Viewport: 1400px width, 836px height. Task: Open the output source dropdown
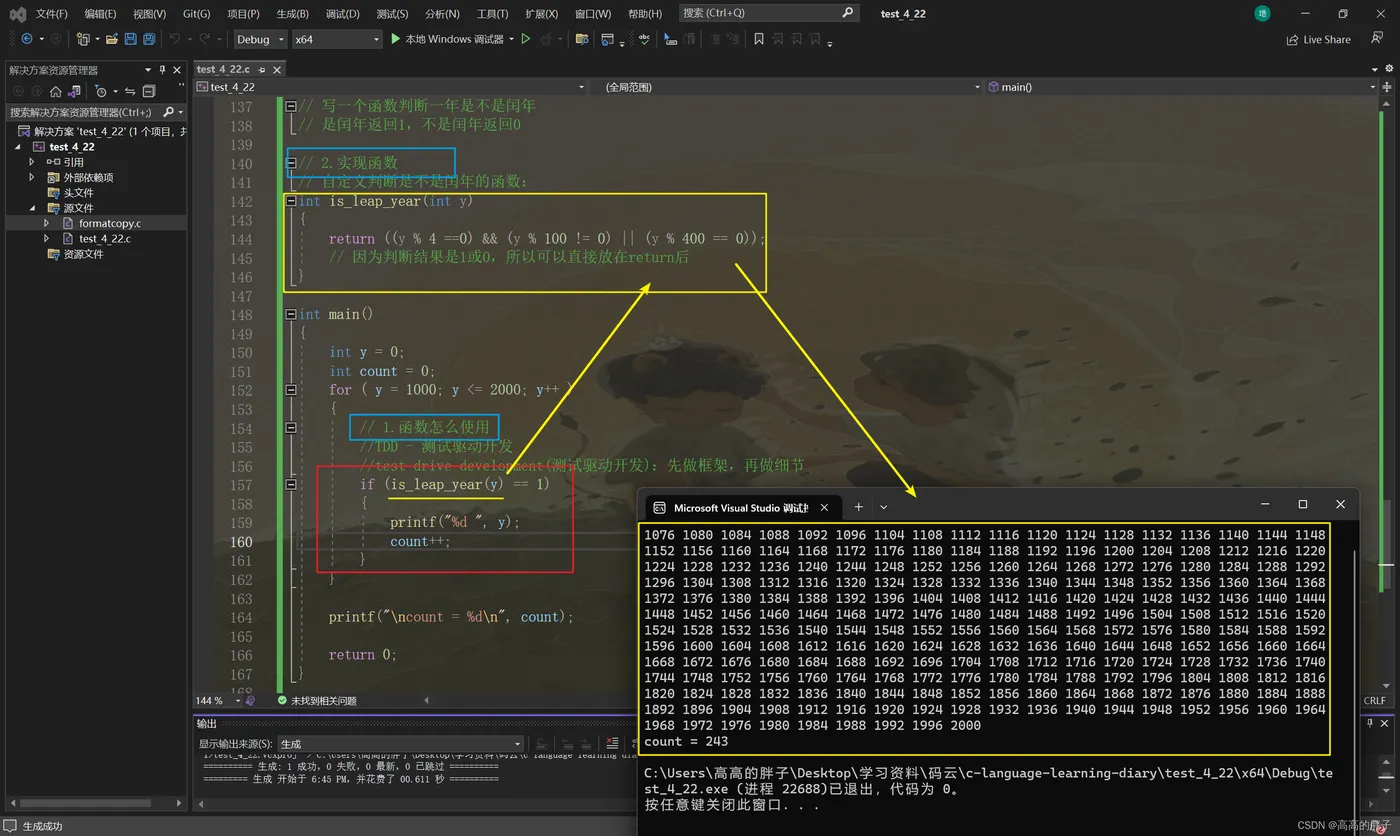402,743
